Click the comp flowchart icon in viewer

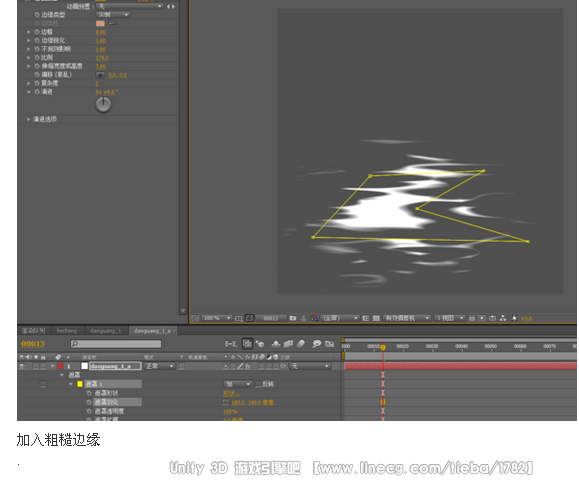click(503, 318)
